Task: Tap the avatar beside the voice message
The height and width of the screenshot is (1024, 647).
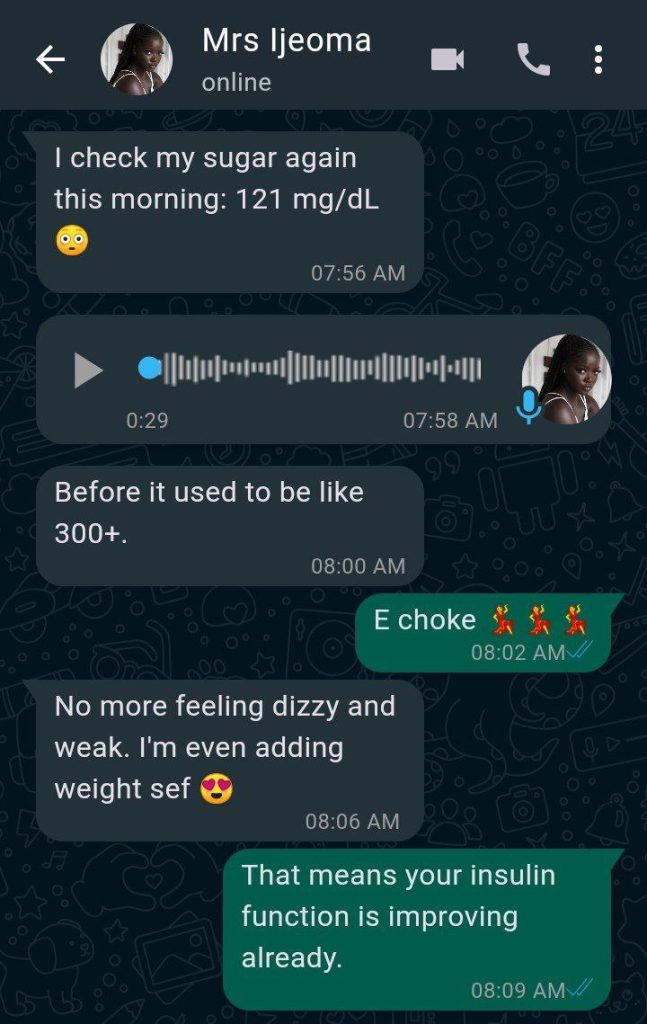Action: 567,379
